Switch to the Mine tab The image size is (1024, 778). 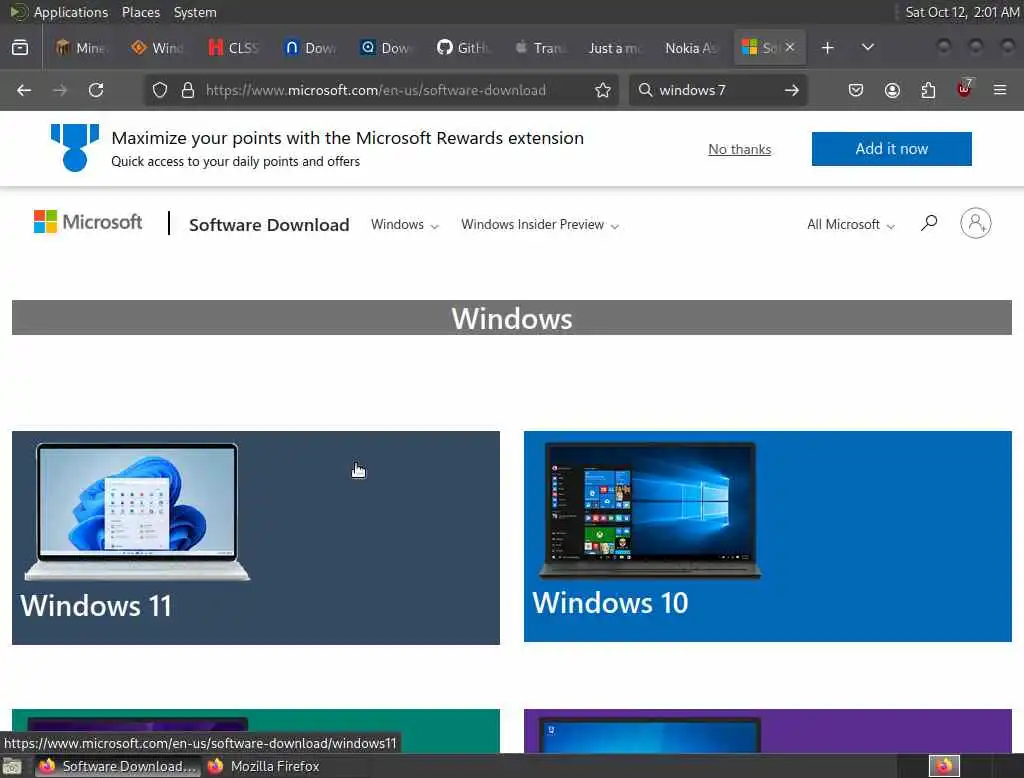pos(80,48)
